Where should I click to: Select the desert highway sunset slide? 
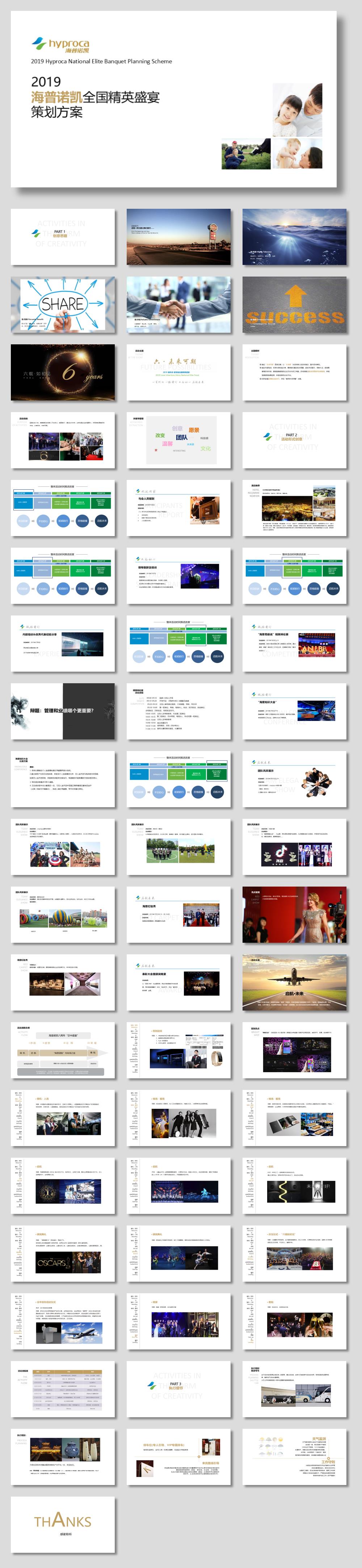point(178,237)
